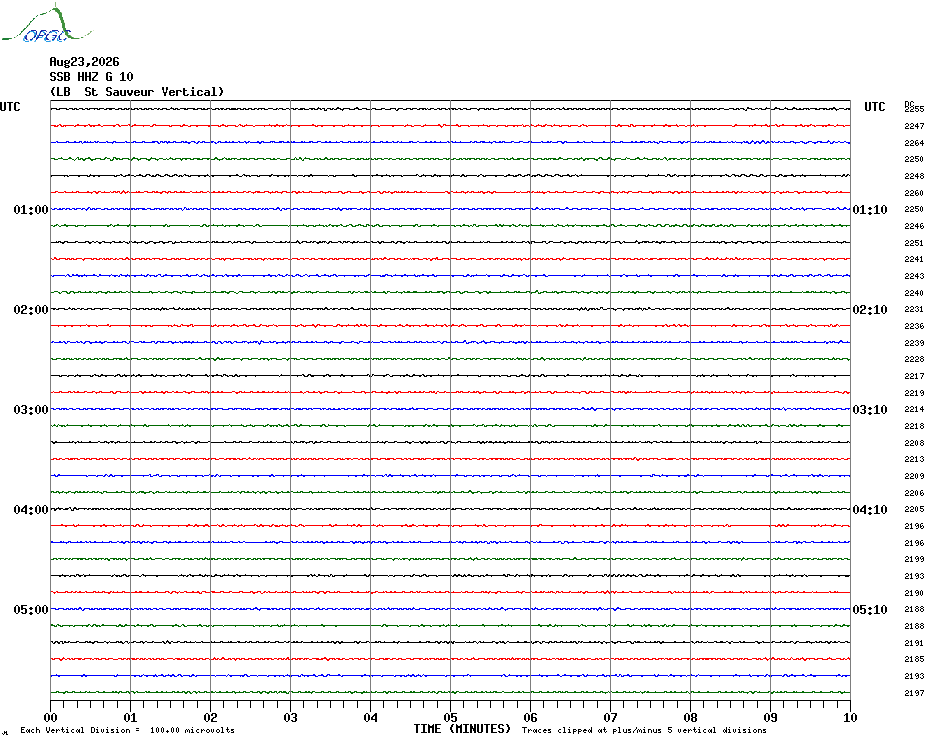Click the 04:00 time label

click(x=31, y=510)
